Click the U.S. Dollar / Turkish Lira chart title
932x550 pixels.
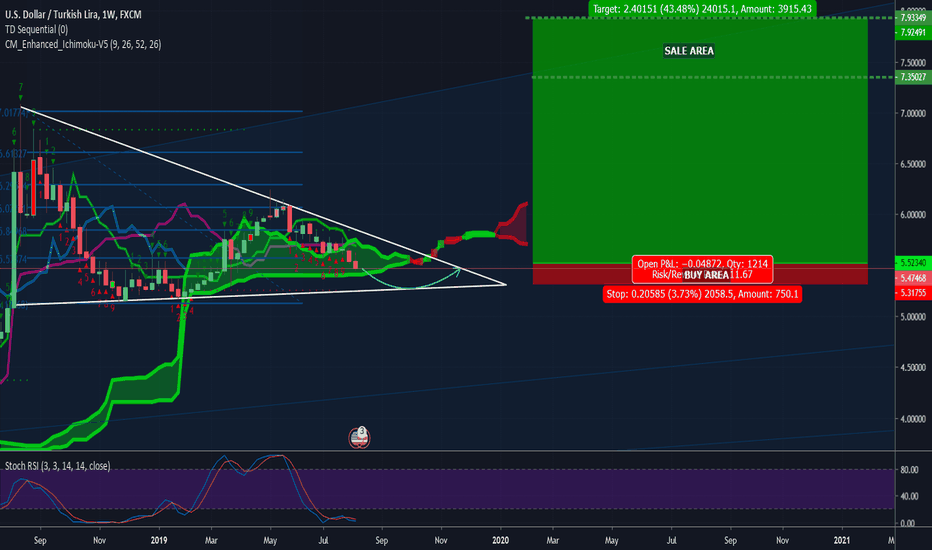pos(73,14)
